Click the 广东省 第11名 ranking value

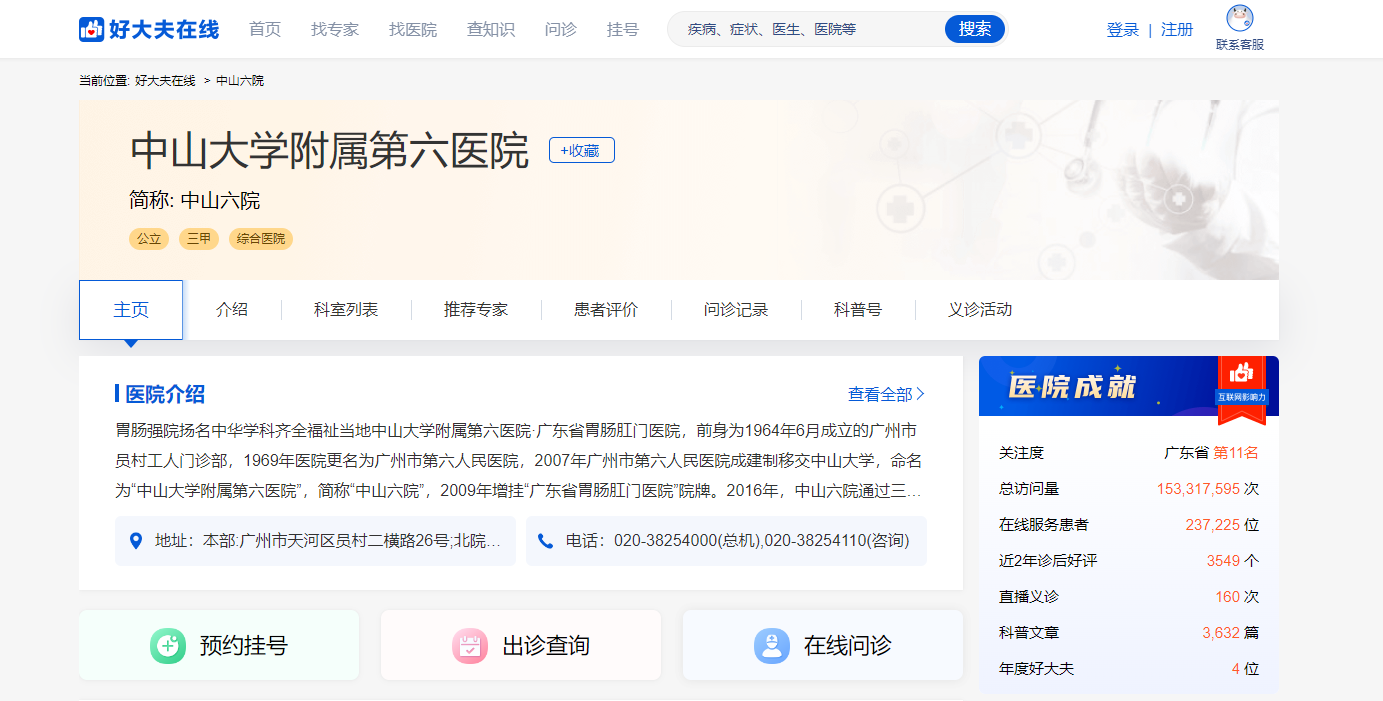click(x=1211, y=453)
